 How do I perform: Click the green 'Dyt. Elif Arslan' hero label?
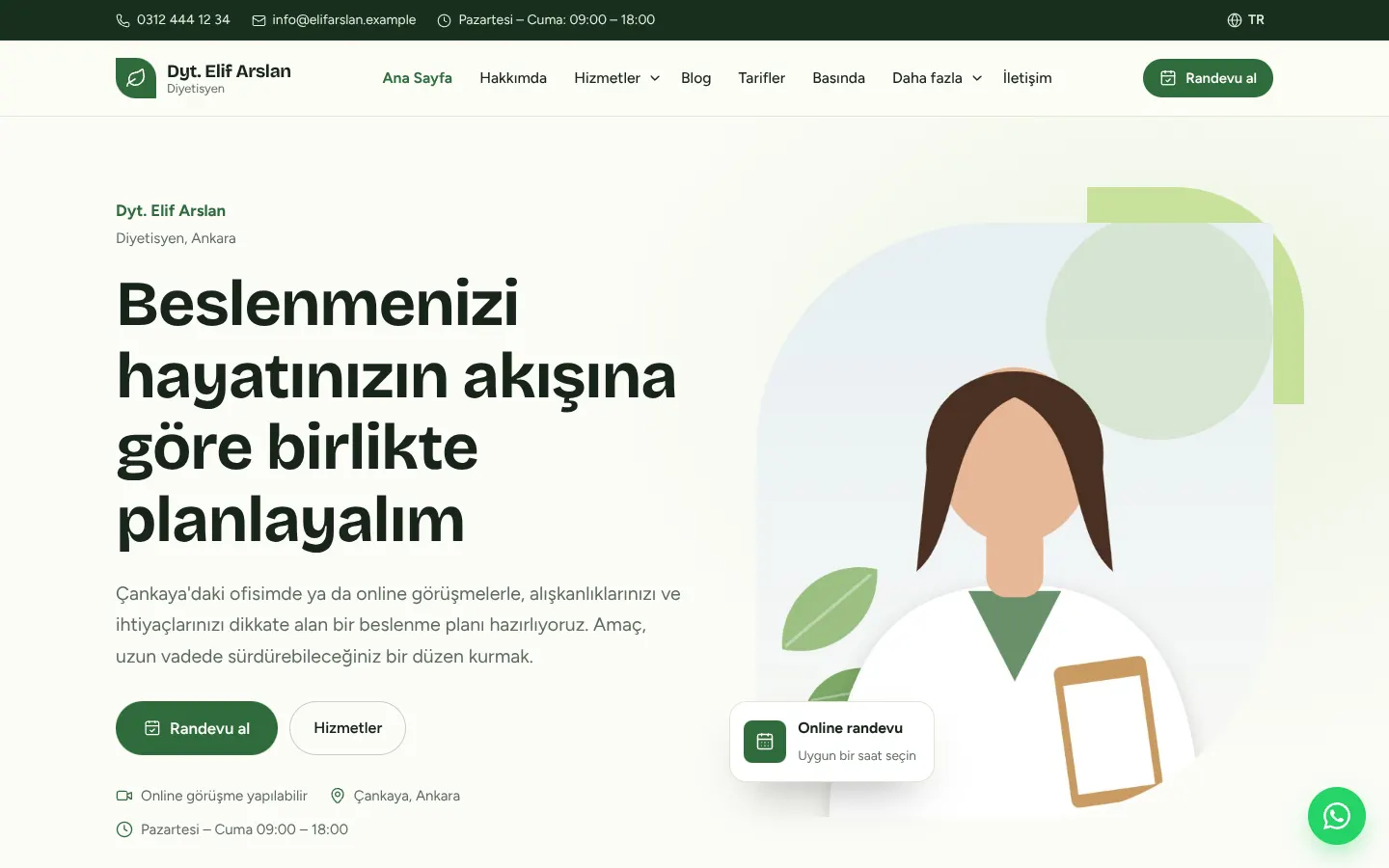pyautogui.click(x=171, y=210)
